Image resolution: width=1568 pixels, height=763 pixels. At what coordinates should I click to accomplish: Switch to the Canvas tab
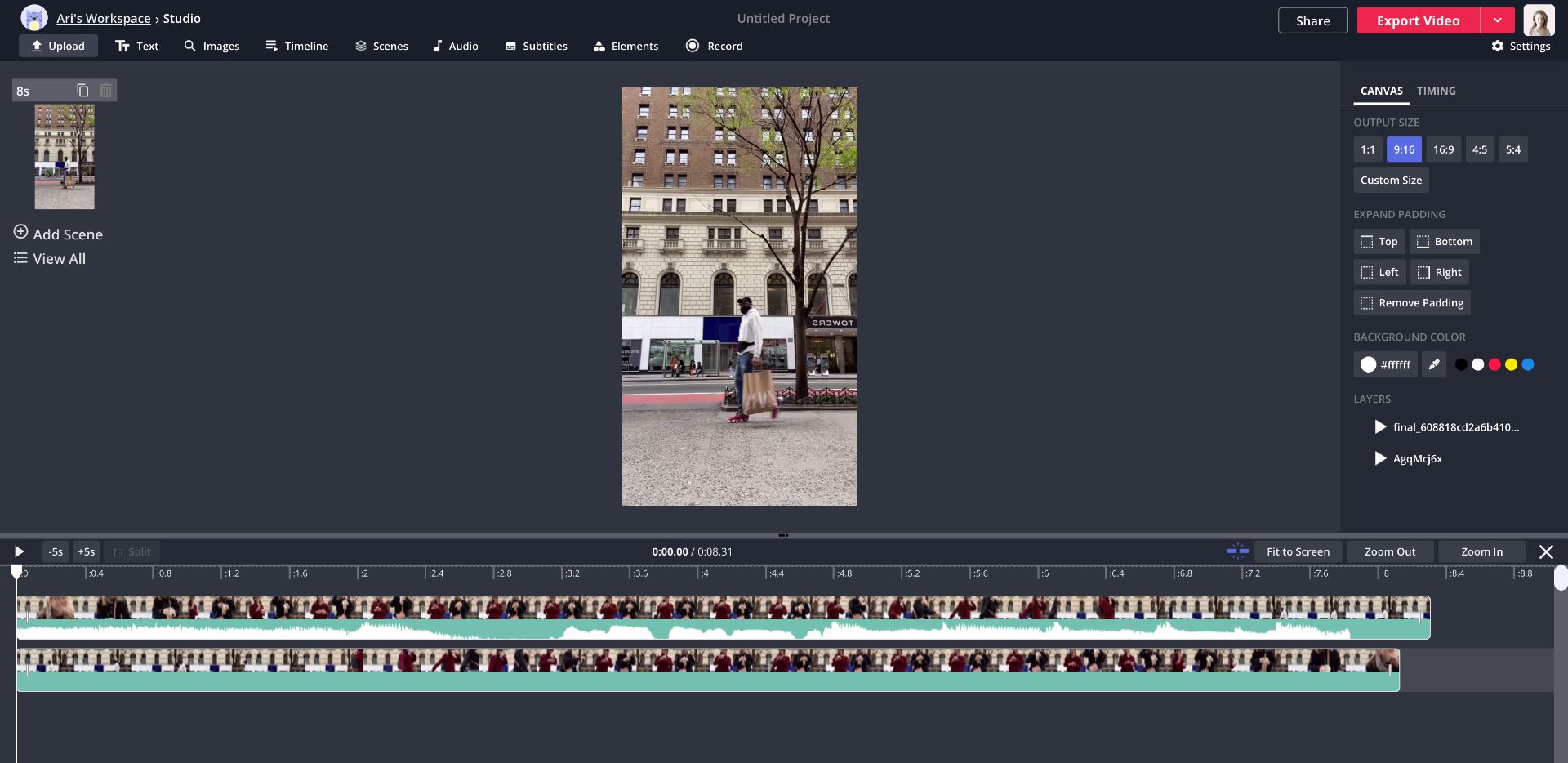click(x=1380, y=91)
